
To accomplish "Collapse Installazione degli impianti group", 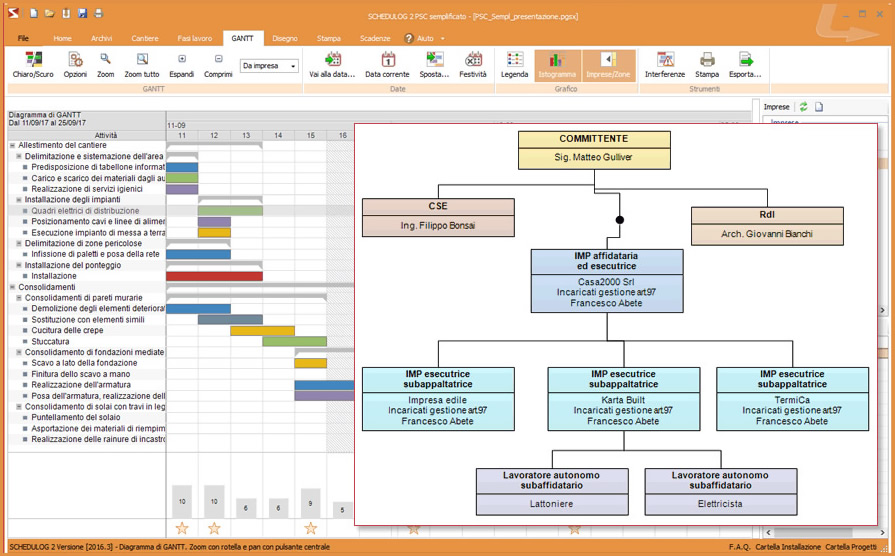I will coord(19,200).
